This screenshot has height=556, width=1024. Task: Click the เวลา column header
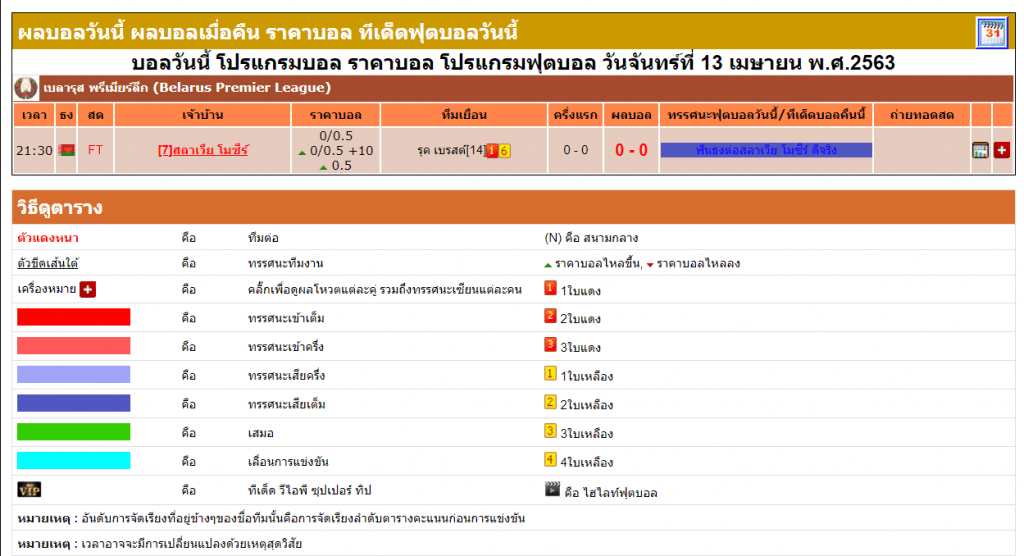(x=34, y=115)
